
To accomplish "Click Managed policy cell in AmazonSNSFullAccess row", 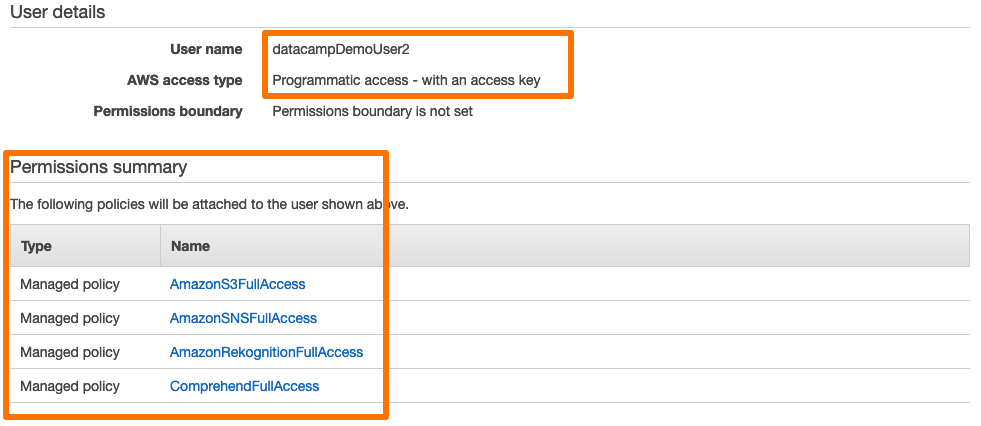I will tap(69, 318).
